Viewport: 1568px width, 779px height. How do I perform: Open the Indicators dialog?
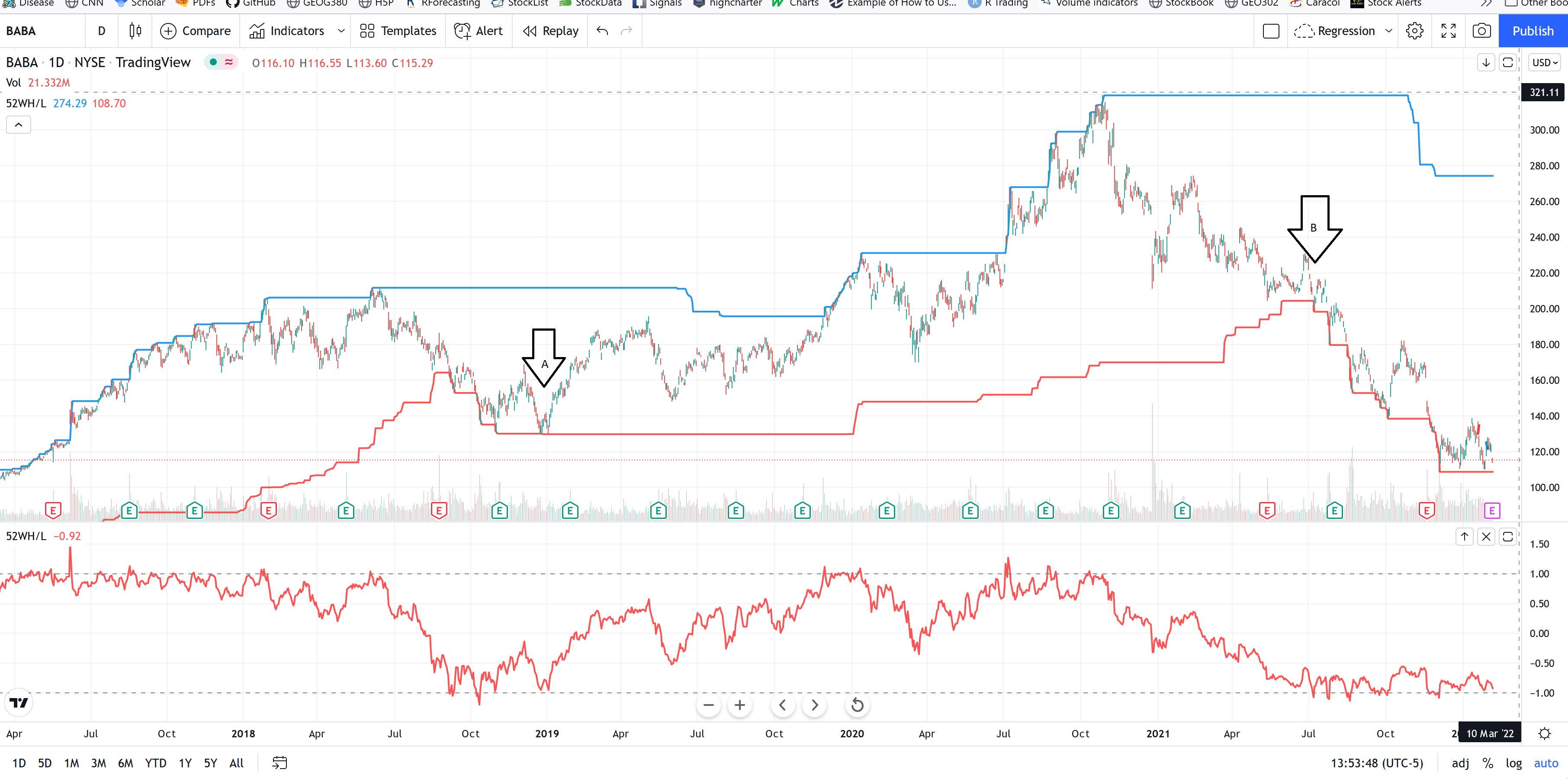click(287, 30)
